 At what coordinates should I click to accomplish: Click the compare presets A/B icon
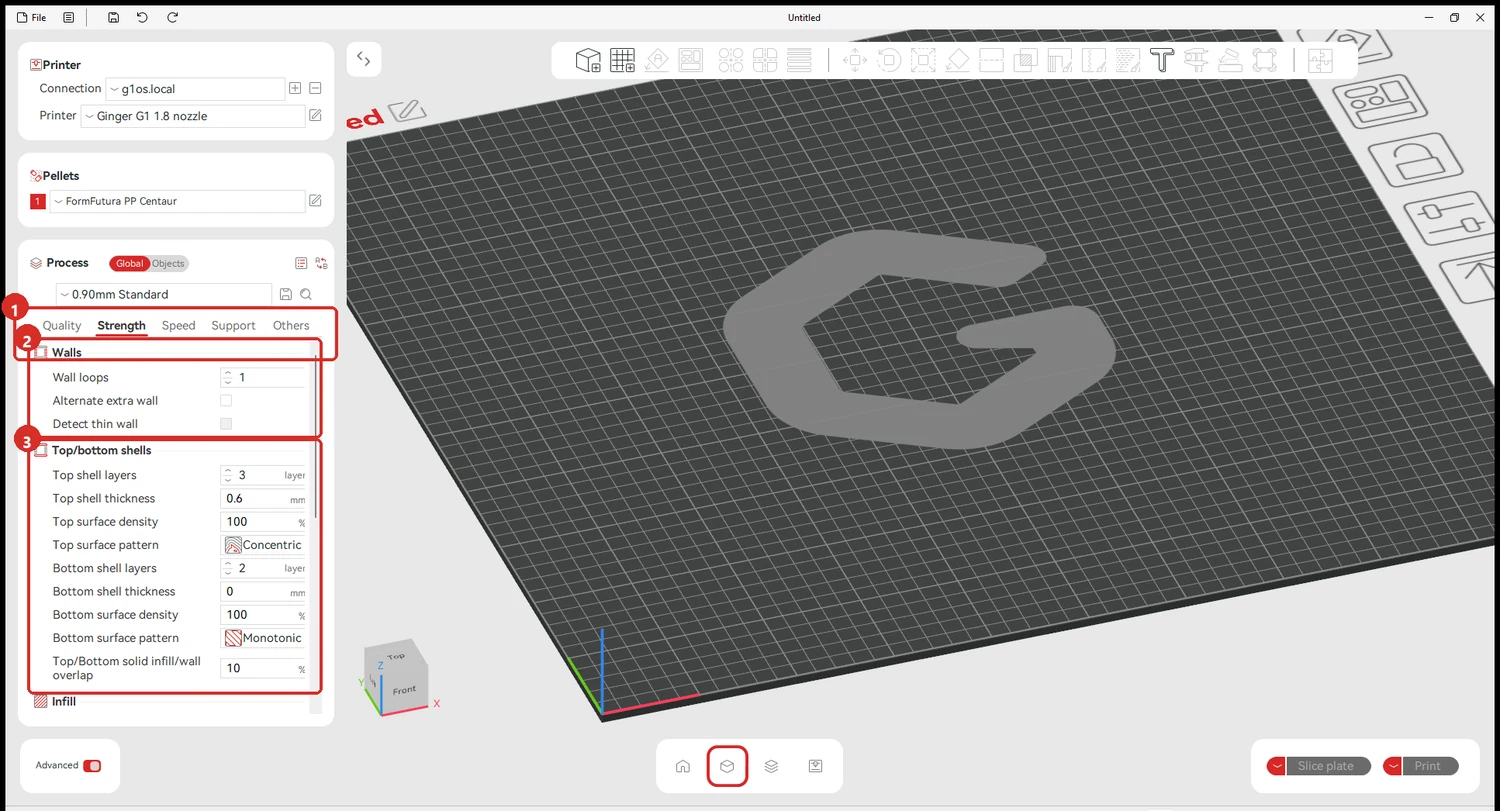[x=321, y=263]
